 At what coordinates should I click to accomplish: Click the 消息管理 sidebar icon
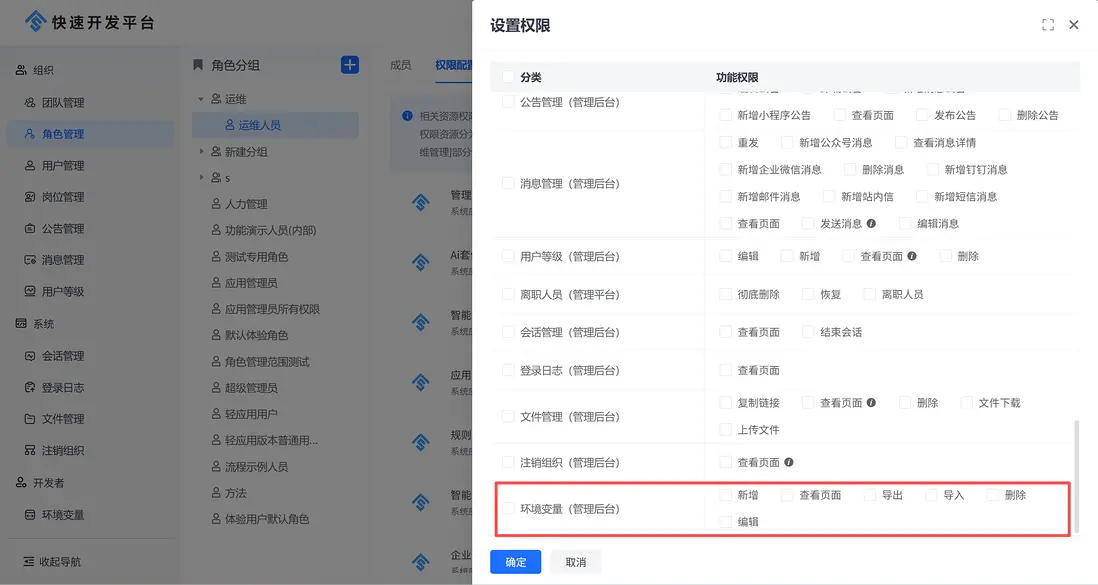click(x=30, y=260)
